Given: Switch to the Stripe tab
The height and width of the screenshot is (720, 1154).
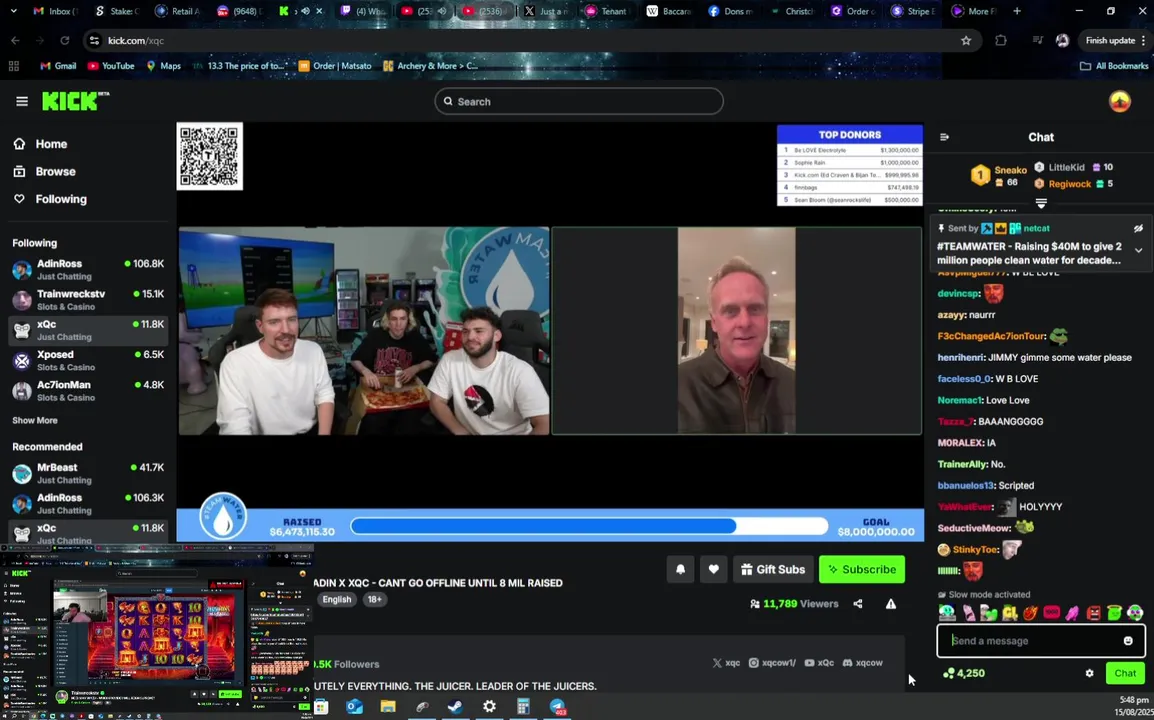Looking at the screenshot, I should [x=913, y=11].
